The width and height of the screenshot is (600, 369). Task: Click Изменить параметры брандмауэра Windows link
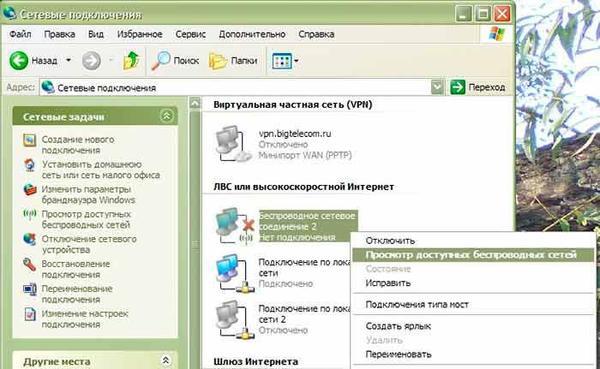coord(88,194)
